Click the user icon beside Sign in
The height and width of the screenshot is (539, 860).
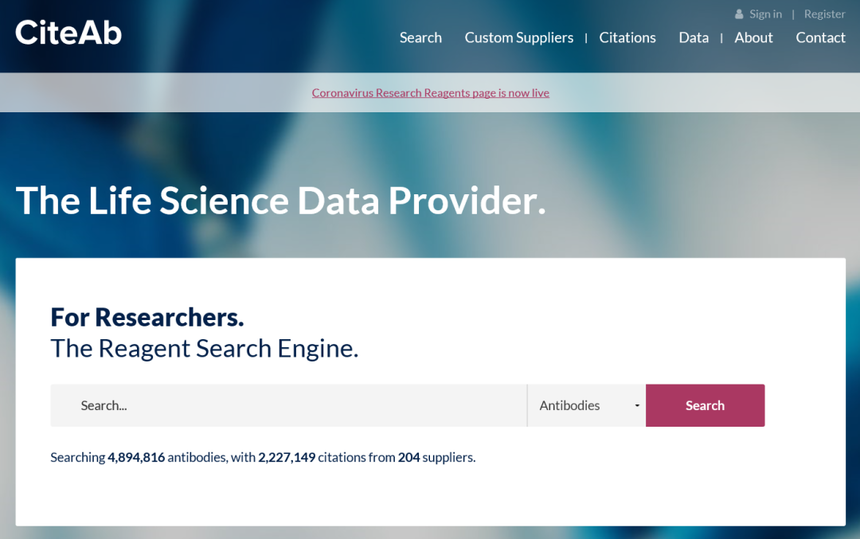[739, 14]
